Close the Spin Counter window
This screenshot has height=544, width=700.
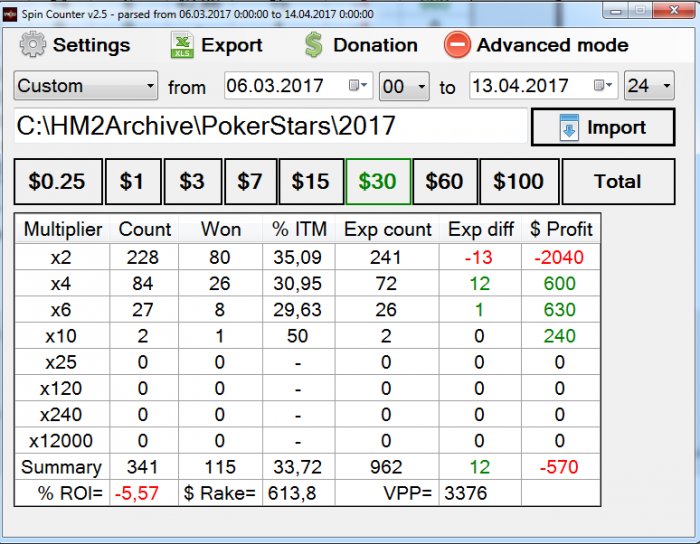[x=674, y=10]
